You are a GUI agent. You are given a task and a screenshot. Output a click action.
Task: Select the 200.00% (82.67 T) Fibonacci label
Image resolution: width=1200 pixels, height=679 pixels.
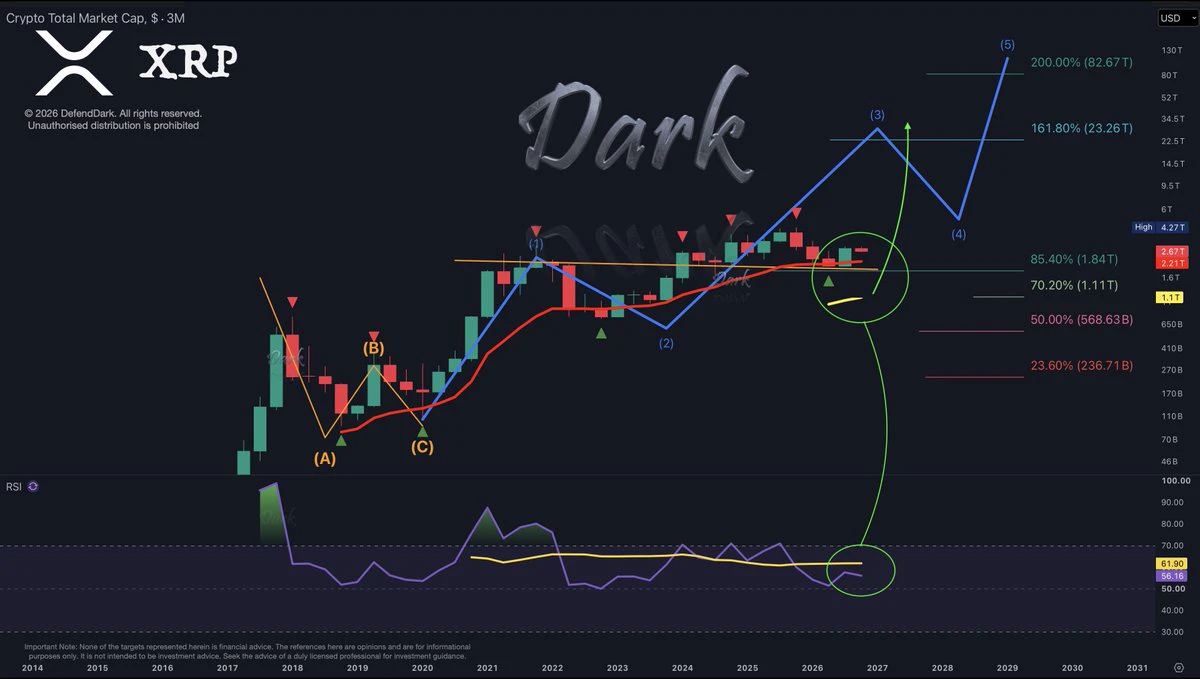point(1082,62)
